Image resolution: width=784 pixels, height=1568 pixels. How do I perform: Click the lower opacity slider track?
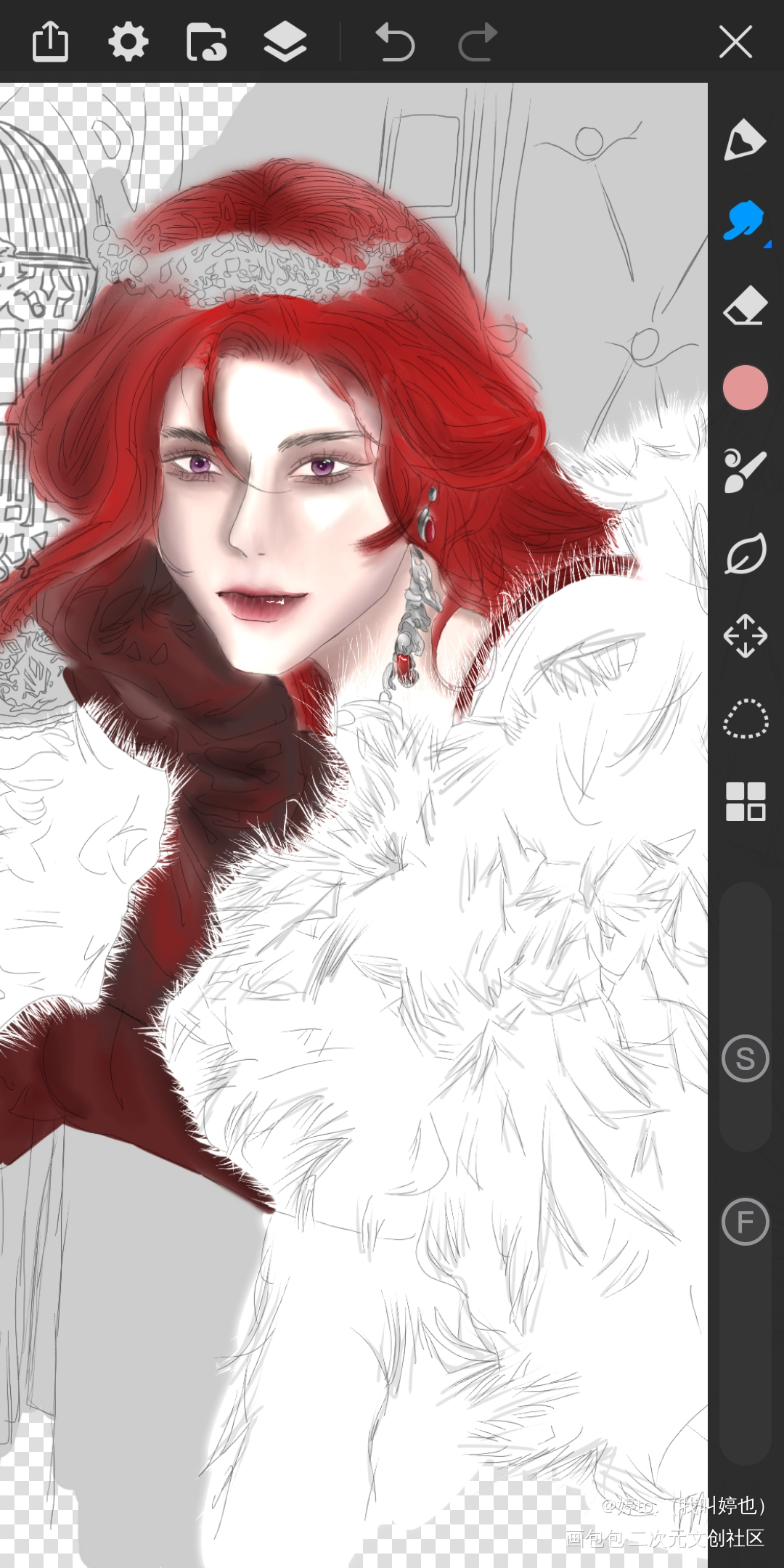(x=746, y=1321)
